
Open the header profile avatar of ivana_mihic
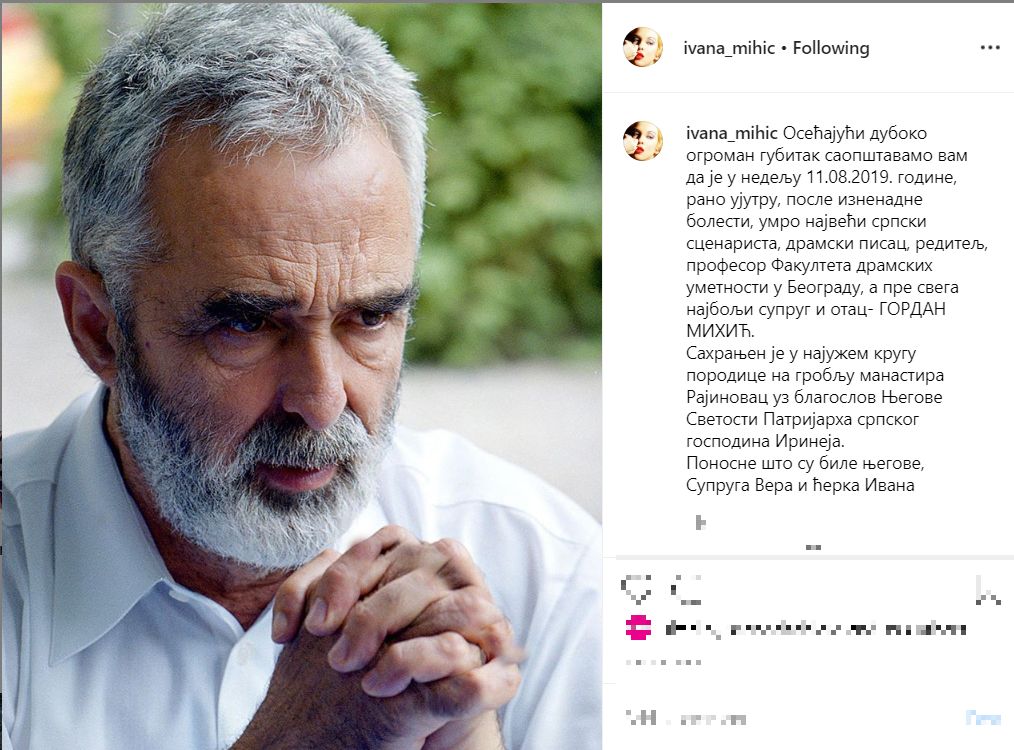(x=643, y=47)
